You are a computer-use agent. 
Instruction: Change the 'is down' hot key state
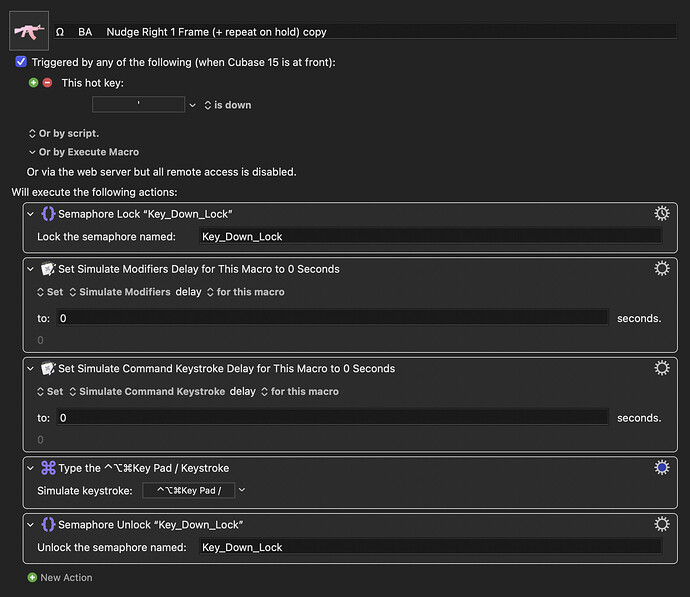tap(228, 105)
